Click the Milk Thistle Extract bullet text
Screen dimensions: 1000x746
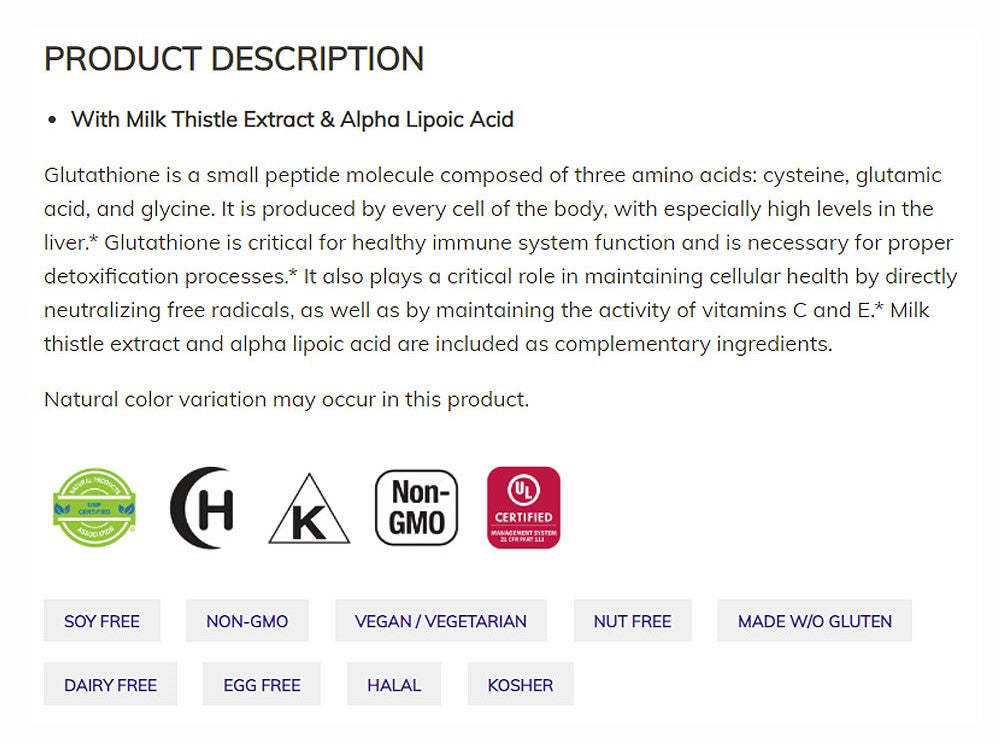click(292, 120)
